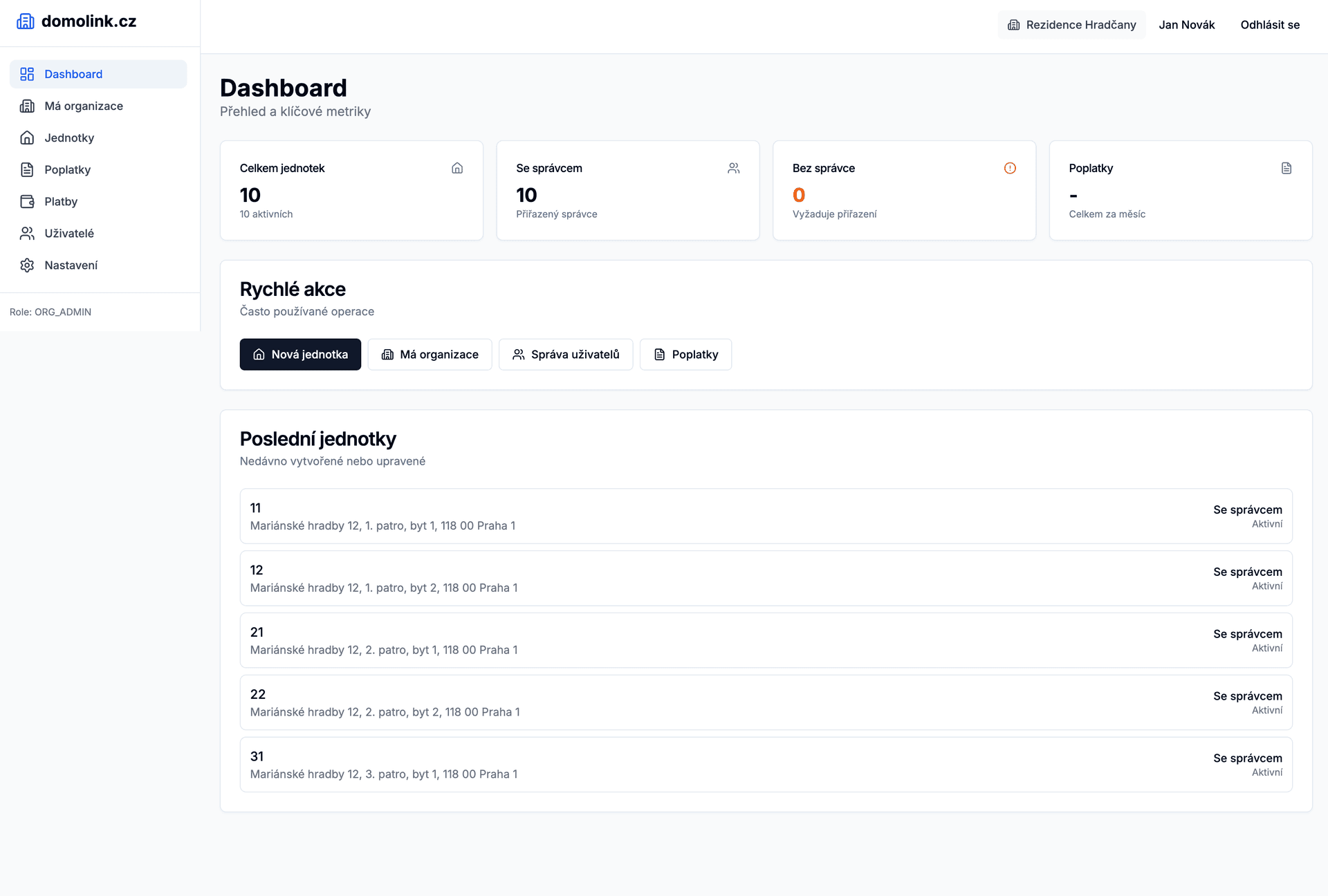Click the document icon on Poplatky card
1328x896 pixels.
1286,167
